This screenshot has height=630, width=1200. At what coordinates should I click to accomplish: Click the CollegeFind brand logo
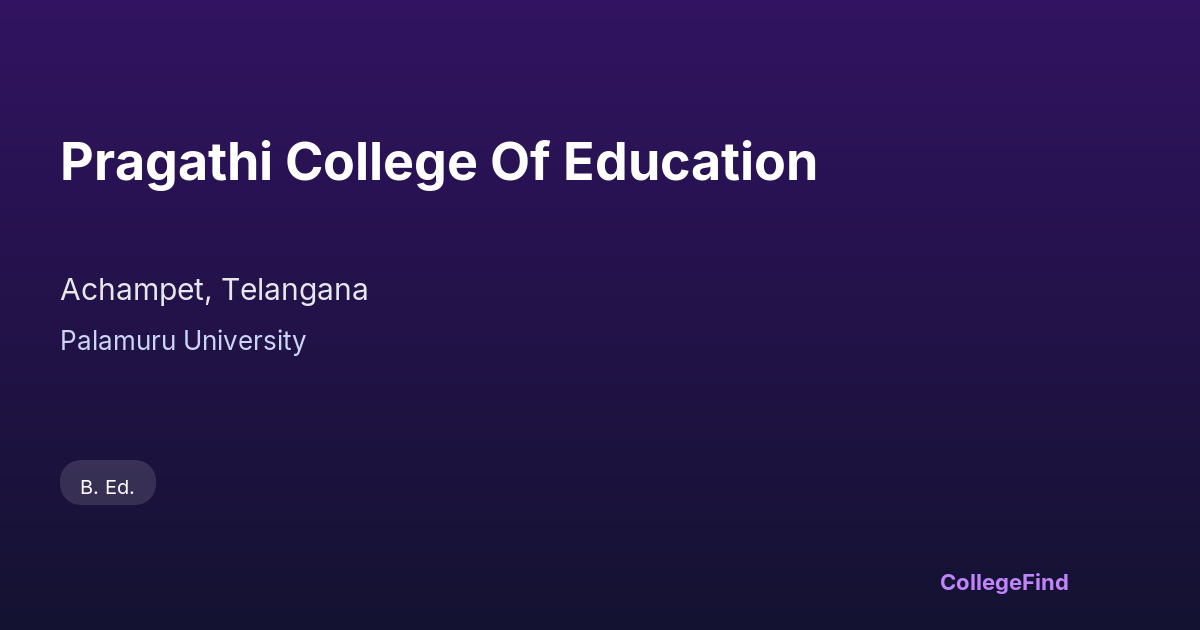pos(1004,582)
